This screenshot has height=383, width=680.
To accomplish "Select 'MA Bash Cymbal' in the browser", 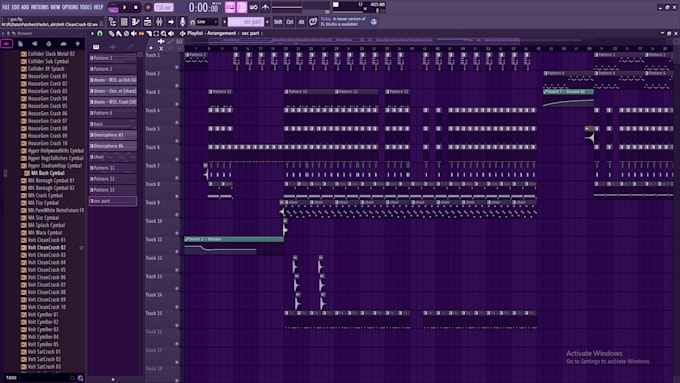I will click(48, 173).
